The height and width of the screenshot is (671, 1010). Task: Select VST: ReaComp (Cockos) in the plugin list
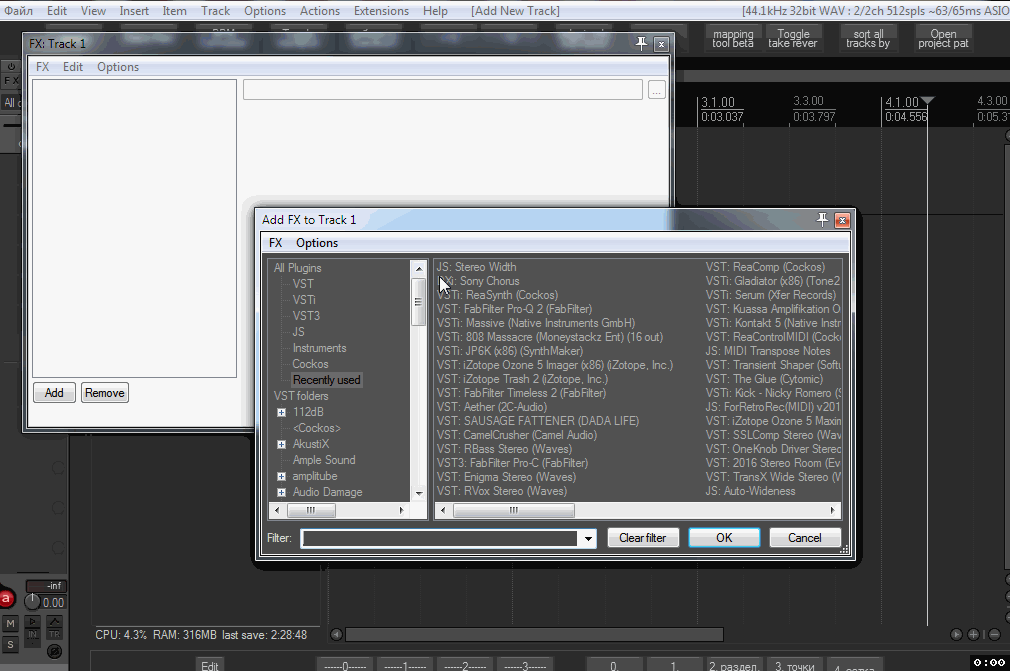765,267
